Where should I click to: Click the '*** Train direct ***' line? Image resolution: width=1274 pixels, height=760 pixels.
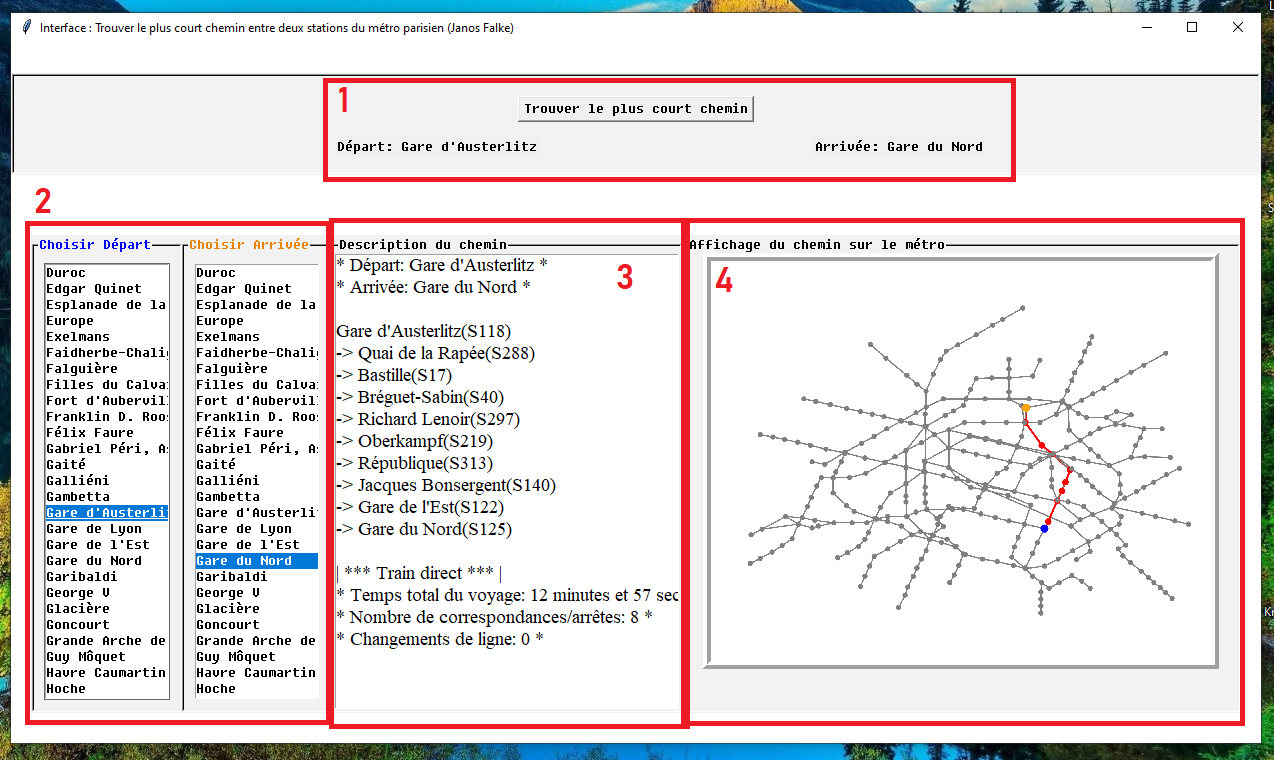pyautogui.click(x=419, y=573)
